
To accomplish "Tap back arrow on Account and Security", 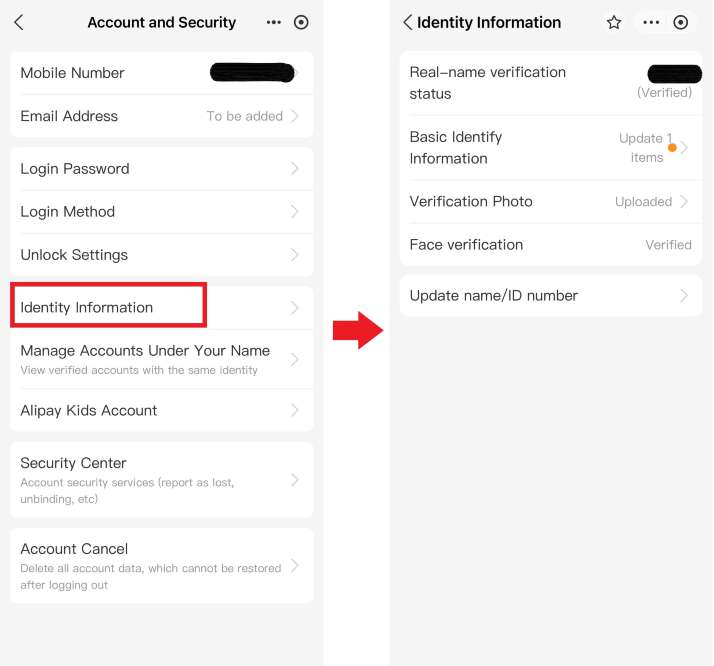I will (x=19, y=22).
